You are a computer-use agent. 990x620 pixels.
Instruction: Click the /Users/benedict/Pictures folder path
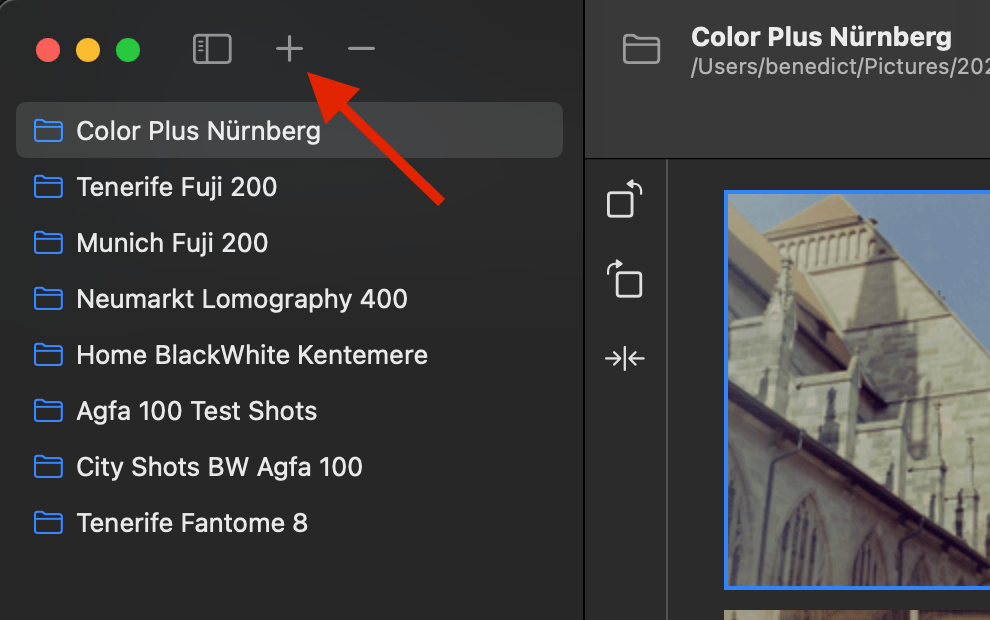click(838, 69)
